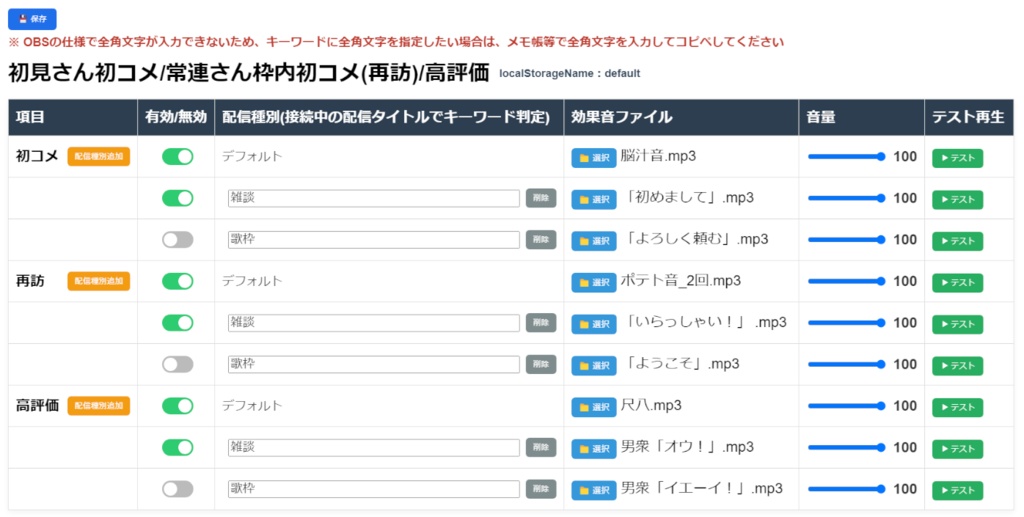
Task: Select file for ポテト音_2回.mp3 row
Action: tap(593, 282)
